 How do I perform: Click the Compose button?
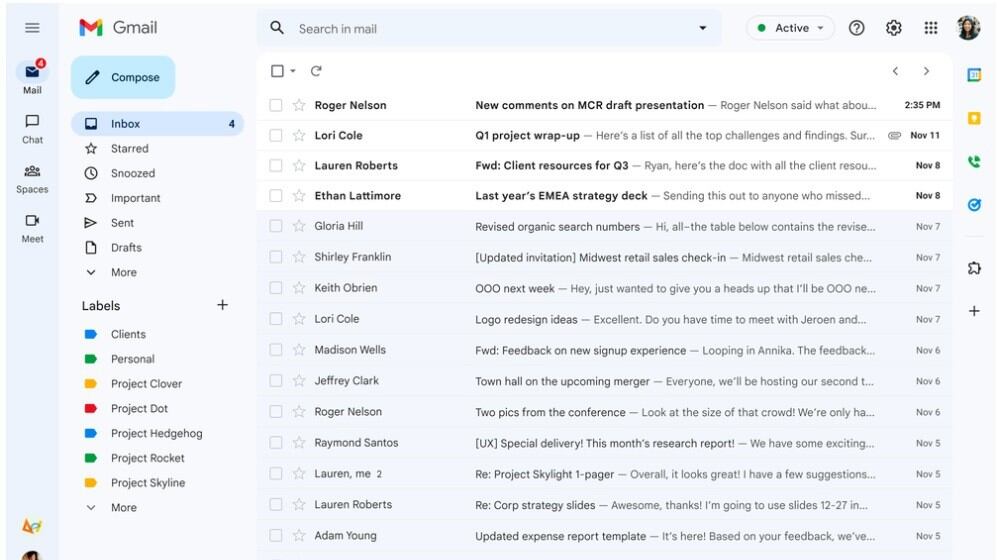click(x=122, y=77)
